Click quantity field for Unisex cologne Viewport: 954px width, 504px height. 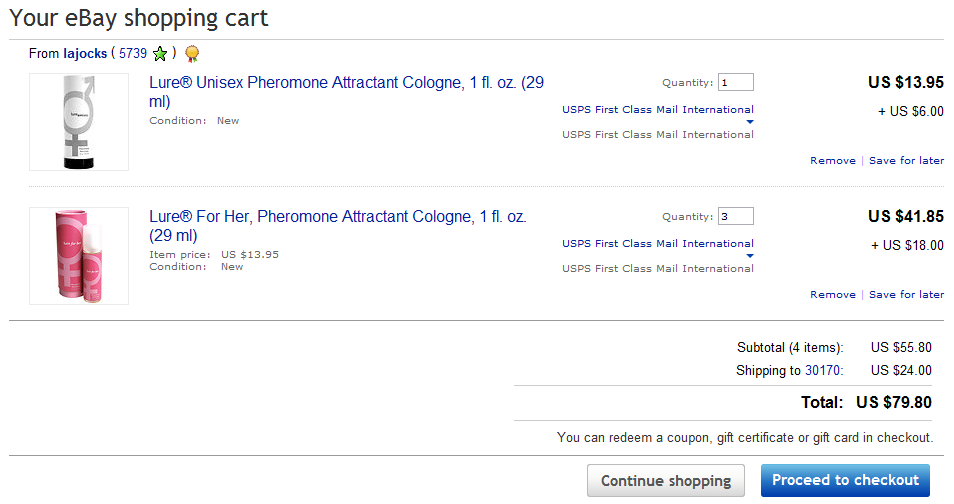pos(735,83)
